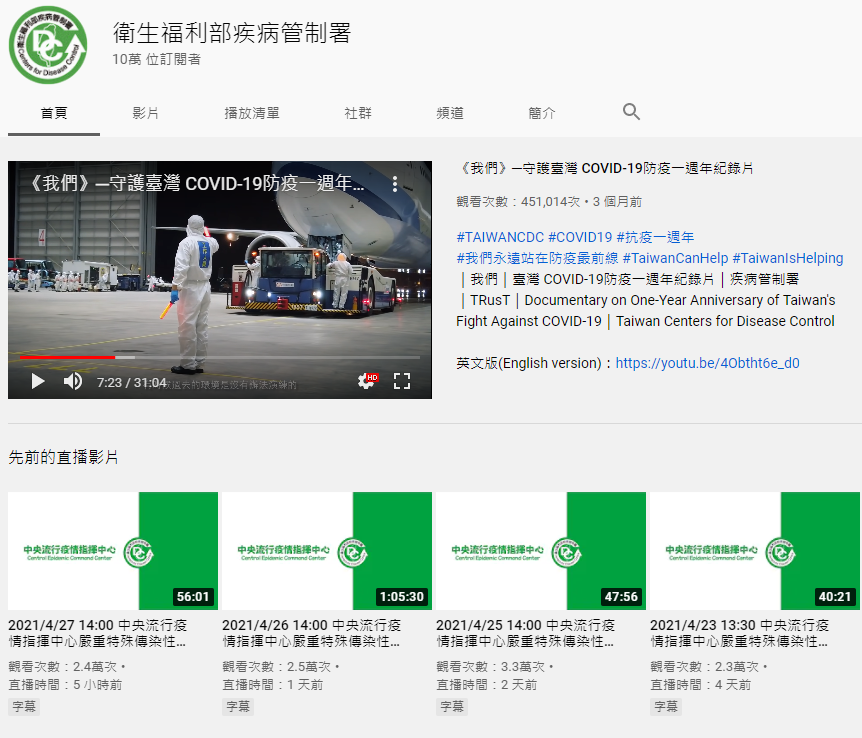Toggle fullscreen on the featured video player
862x738 pixels.
click(402, 381)
